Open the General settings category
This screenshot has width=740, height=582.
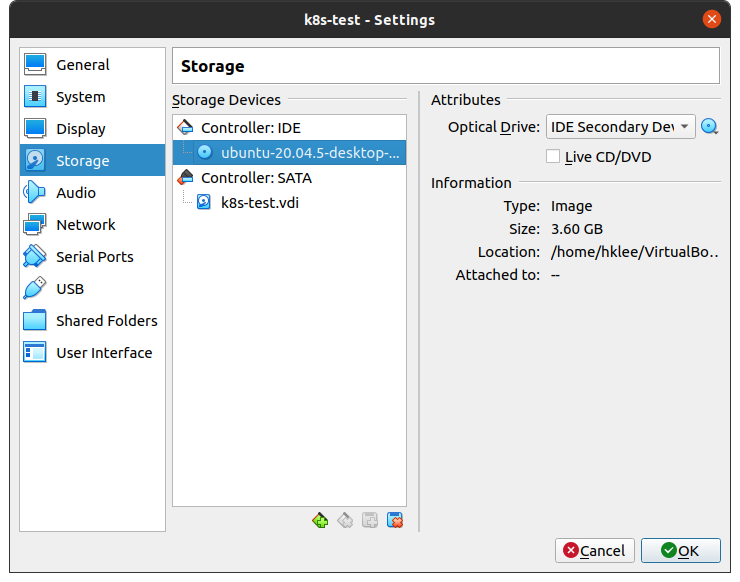92,65
